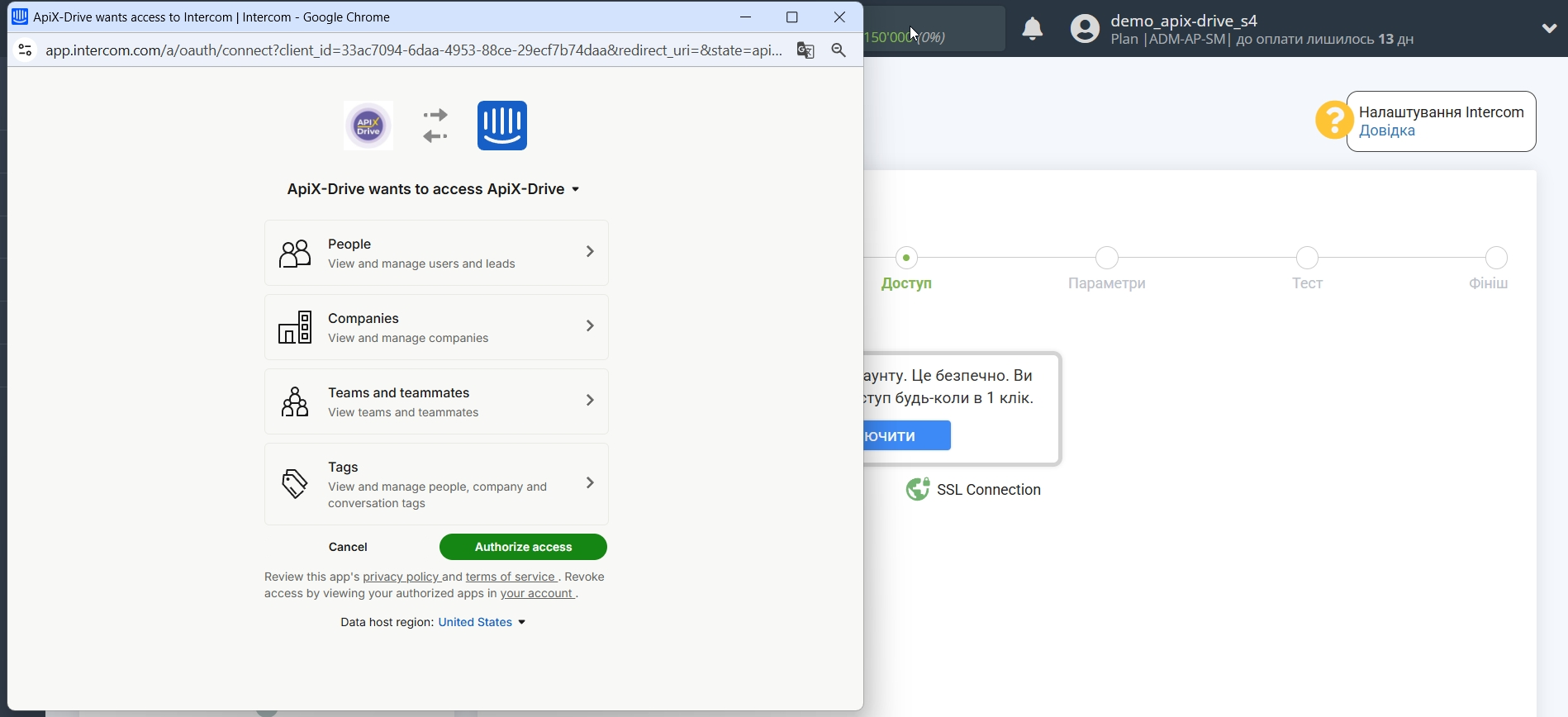Open the workspace dropdown next to ApiX-Drive heading

pyautogui.click(x=576, y=190)
